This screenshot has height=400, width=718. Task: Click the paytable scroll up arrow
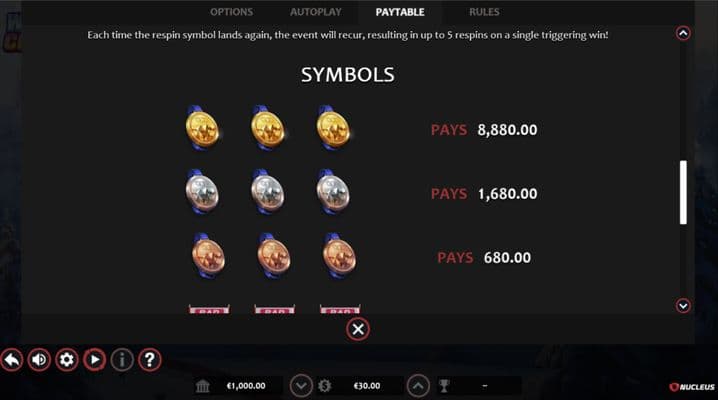pos(683,33)
